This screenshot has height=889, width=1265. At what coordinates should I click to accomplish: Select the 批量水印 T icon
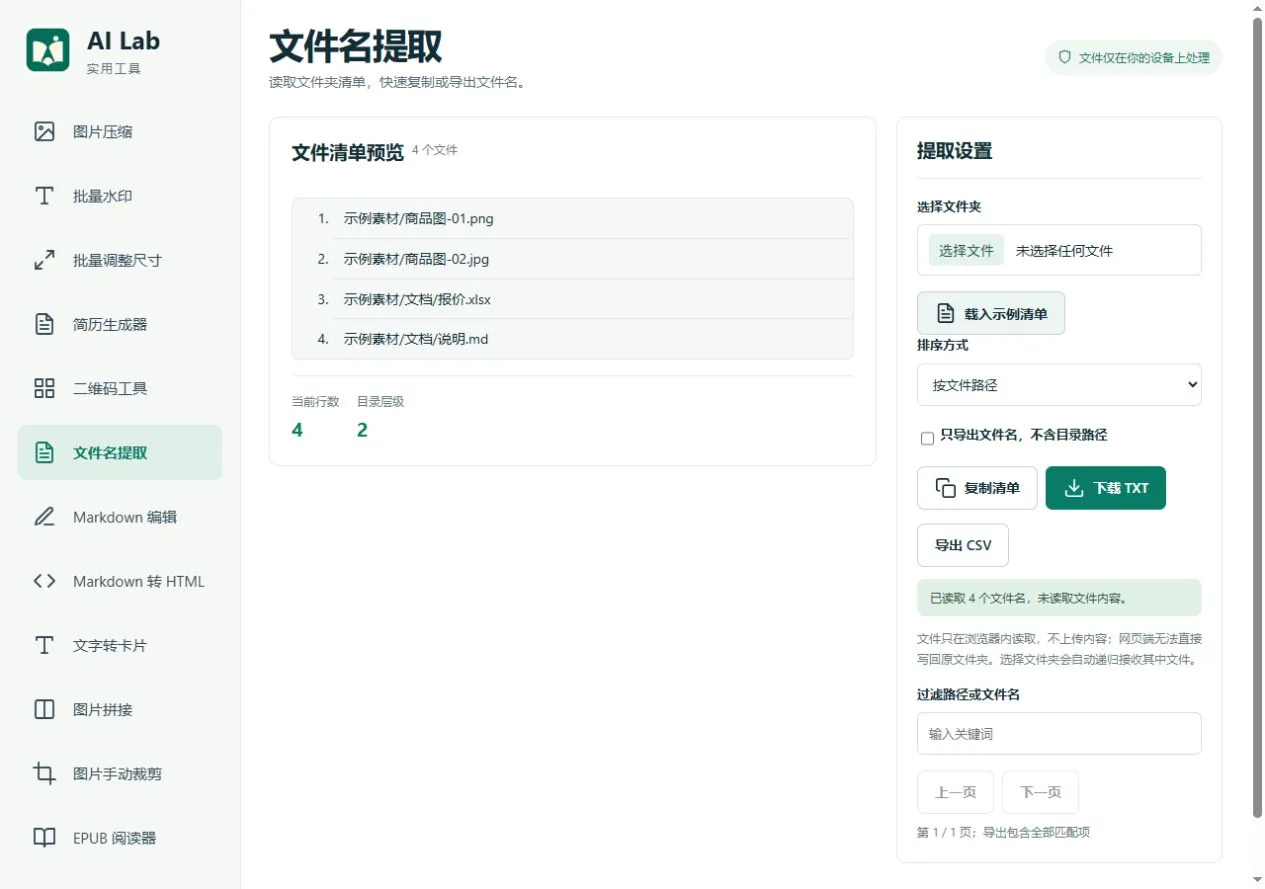[44, 196]
